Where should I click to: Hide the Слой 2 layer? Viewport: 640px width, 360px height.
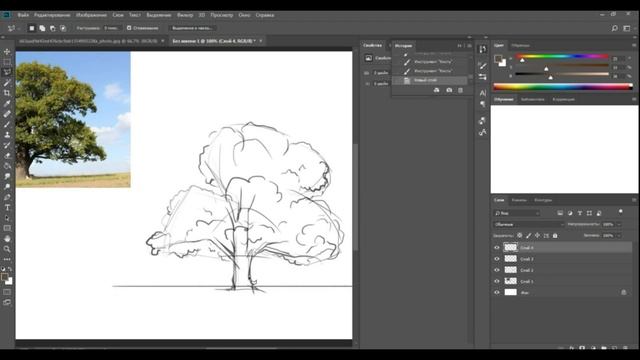[497, 270]
